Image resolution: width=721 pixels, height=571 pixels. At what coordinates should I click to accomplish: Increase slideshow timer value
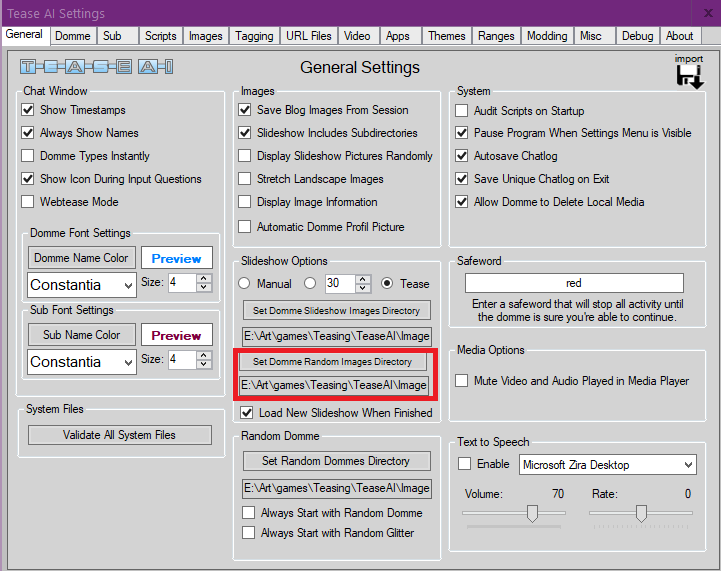tap(363, 279)
